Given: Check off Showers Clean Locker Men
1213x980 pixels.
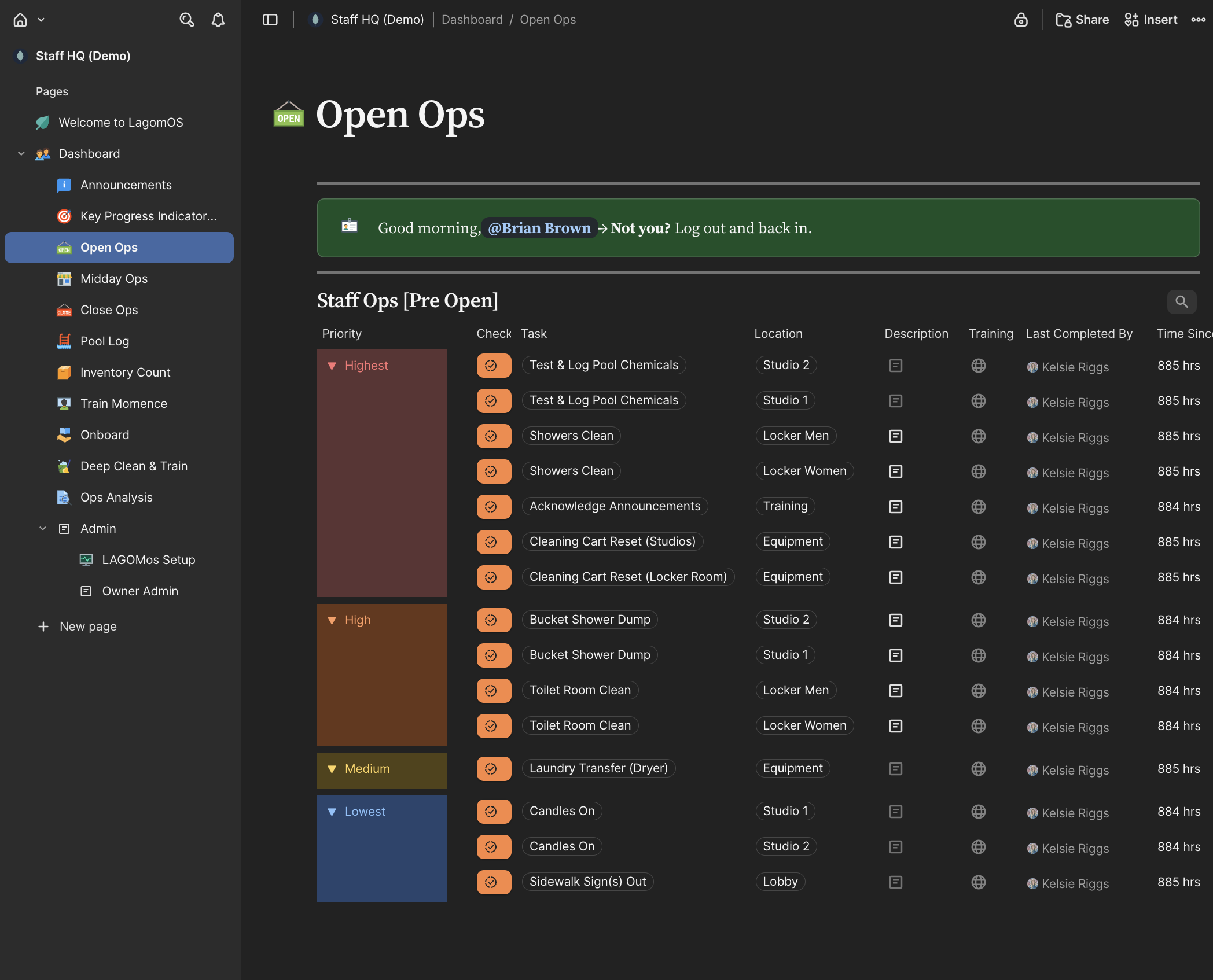Looking at the screenshot, I should [494, 436].
